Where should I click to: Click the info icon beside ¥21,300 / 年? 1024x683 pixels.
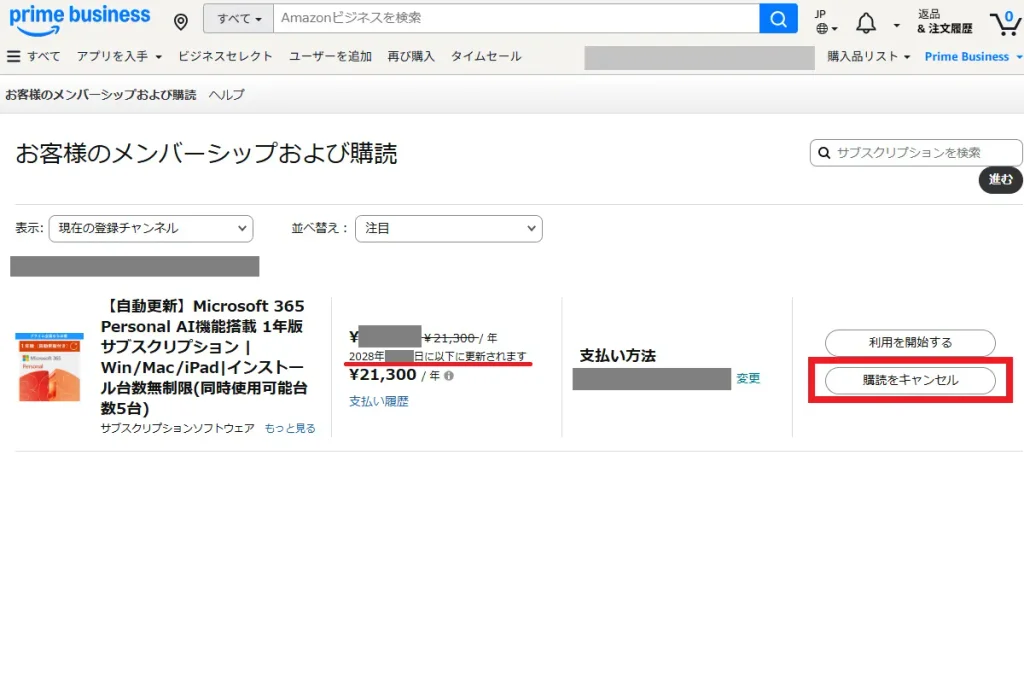tap(449, 375)
